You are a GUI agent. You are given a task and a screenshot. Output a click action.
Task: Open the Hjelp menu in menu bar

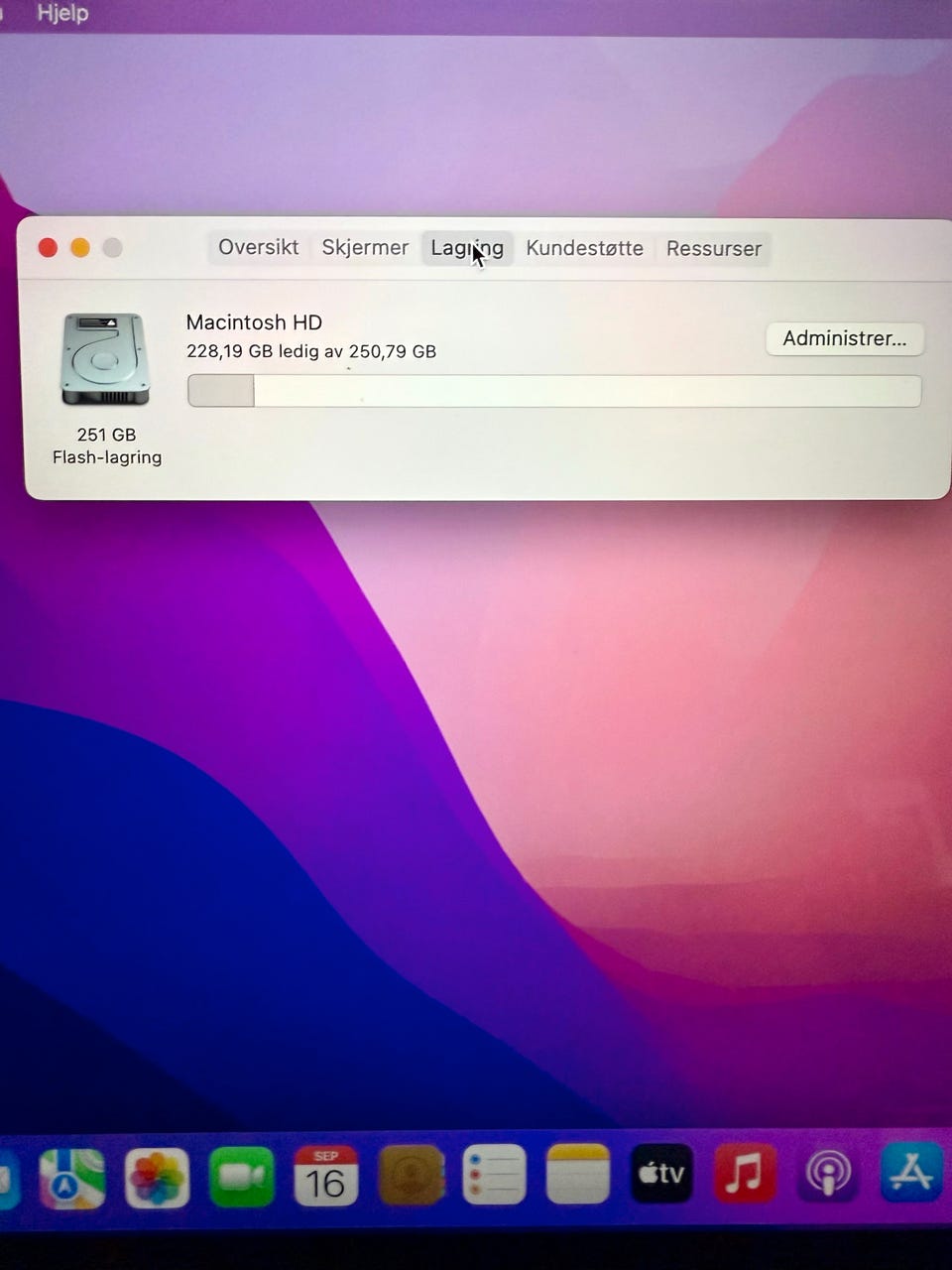click(x=62, y=14)
